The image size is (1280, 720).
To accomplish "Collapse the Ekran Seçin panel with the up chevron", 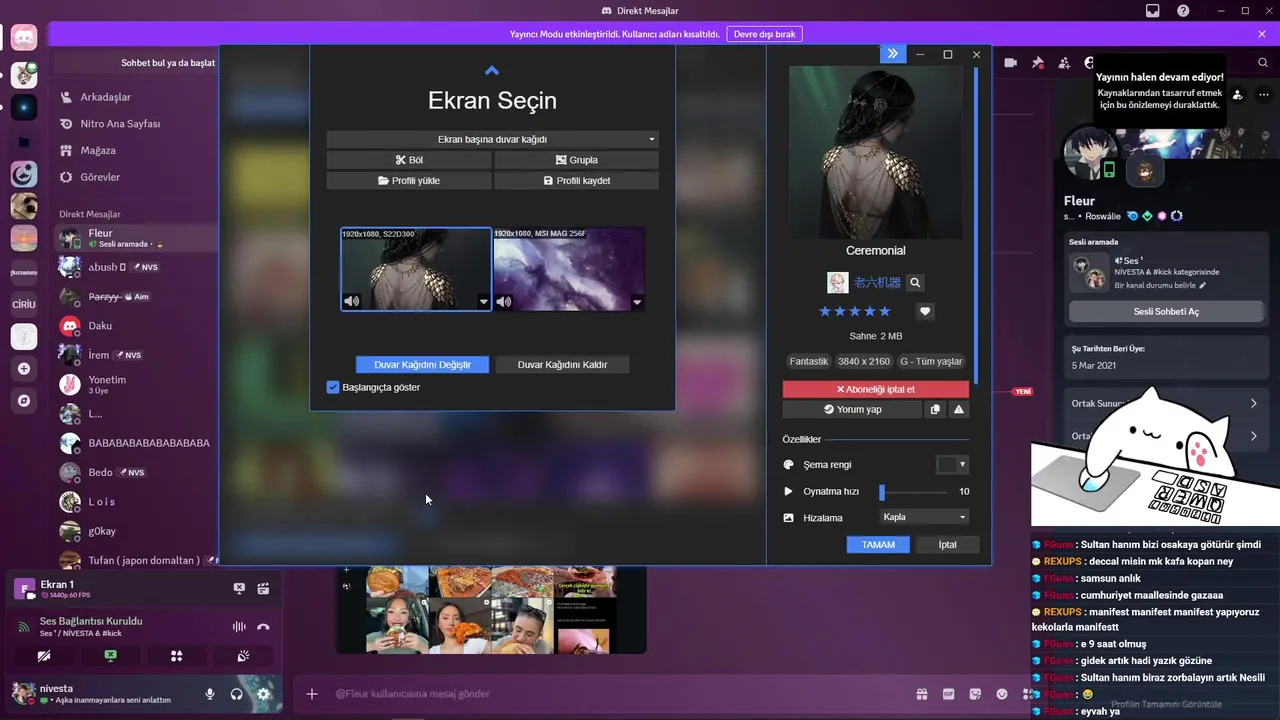I will point(491,71).
